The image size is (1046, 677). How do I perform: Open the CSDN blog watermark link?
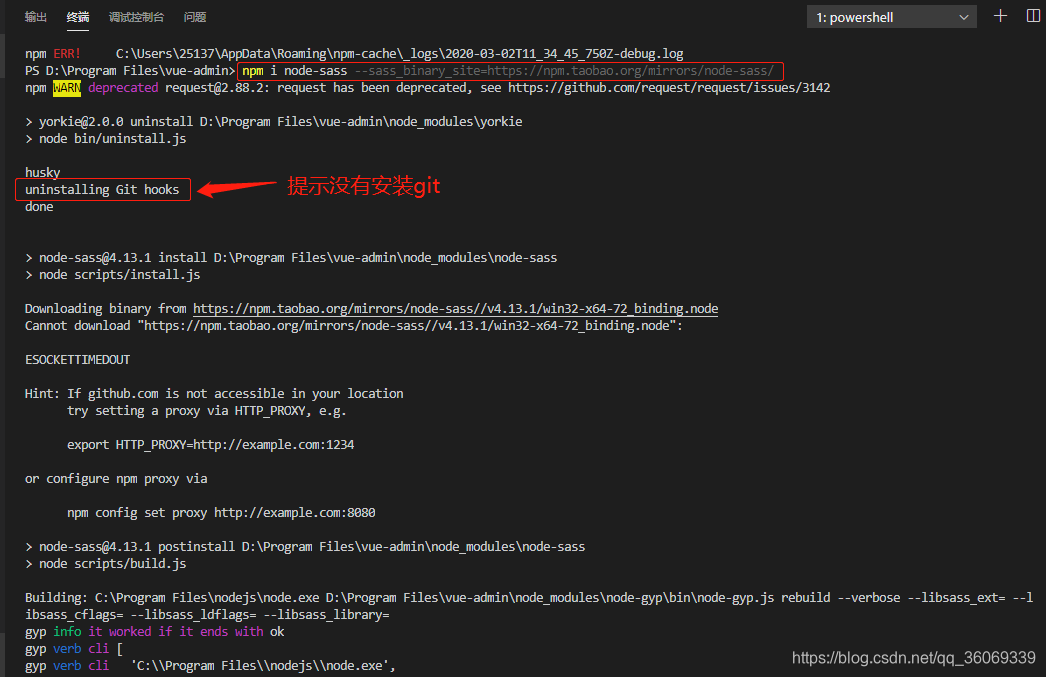click(x=913, y=659)
